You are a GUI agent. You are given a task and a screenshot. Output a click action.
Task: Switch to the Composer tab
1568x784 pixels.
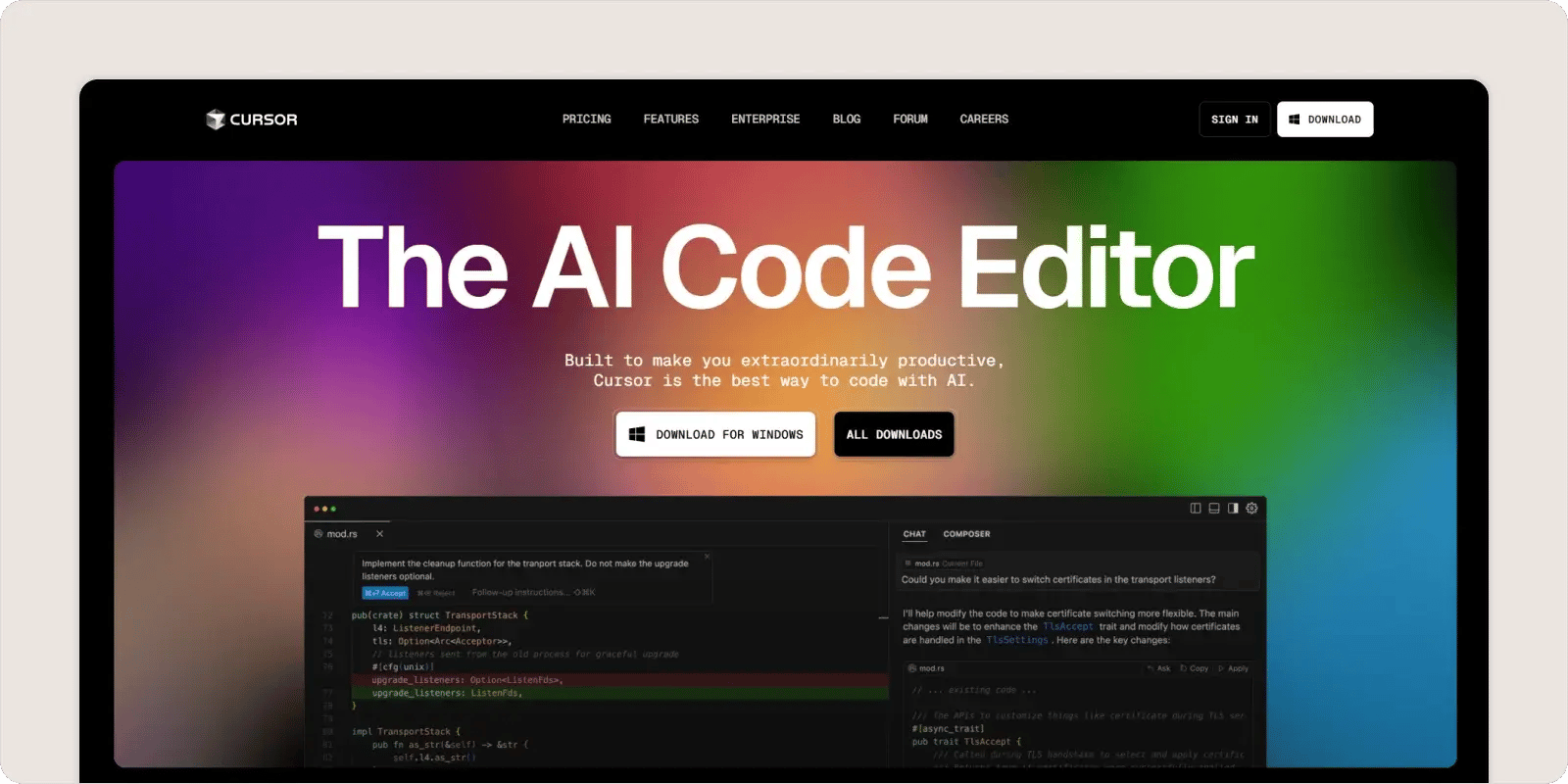click(x=966, y=534)
